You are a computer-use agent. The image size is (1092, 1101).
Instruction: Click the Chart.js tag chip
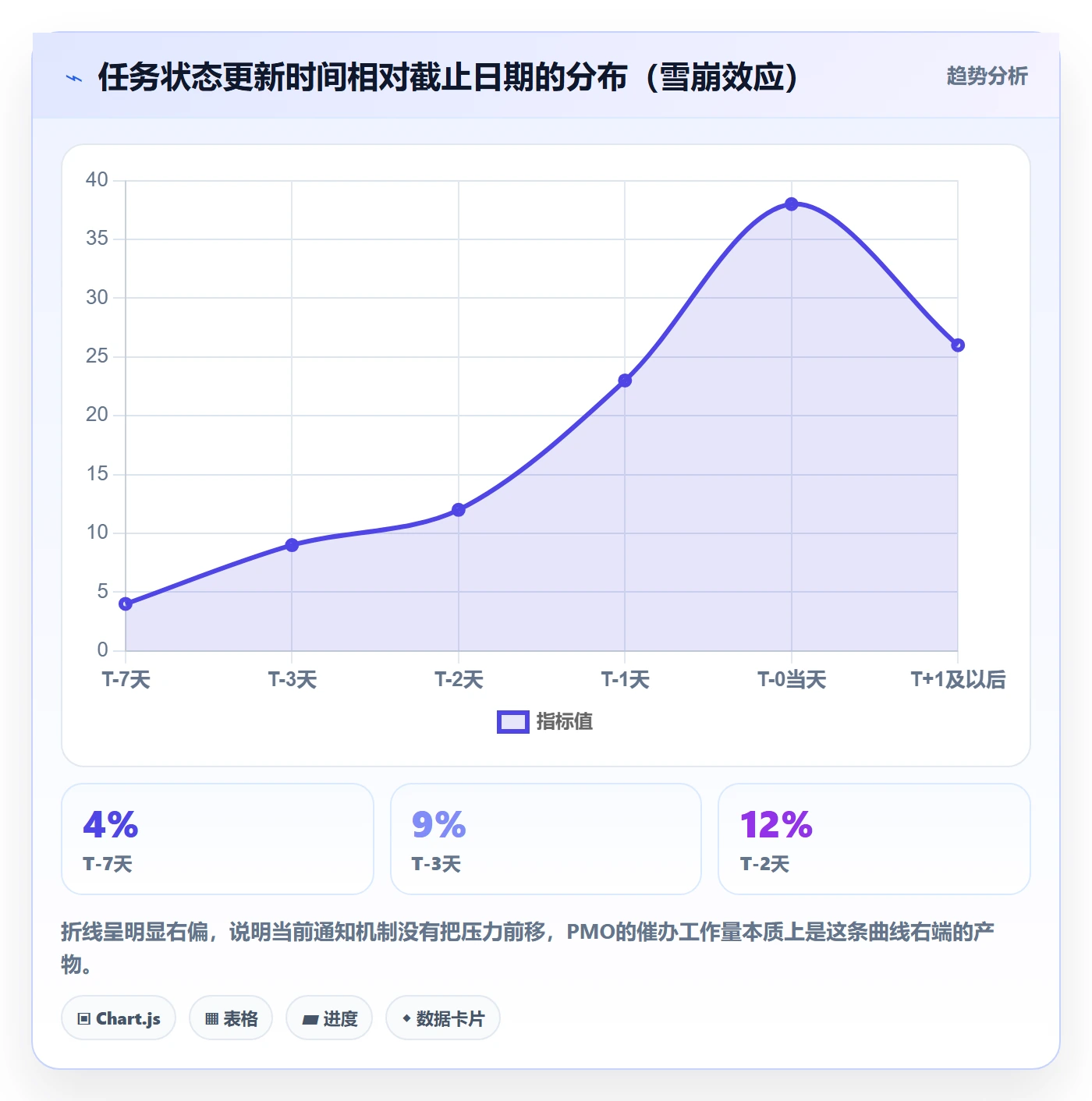click(119, 1018)
